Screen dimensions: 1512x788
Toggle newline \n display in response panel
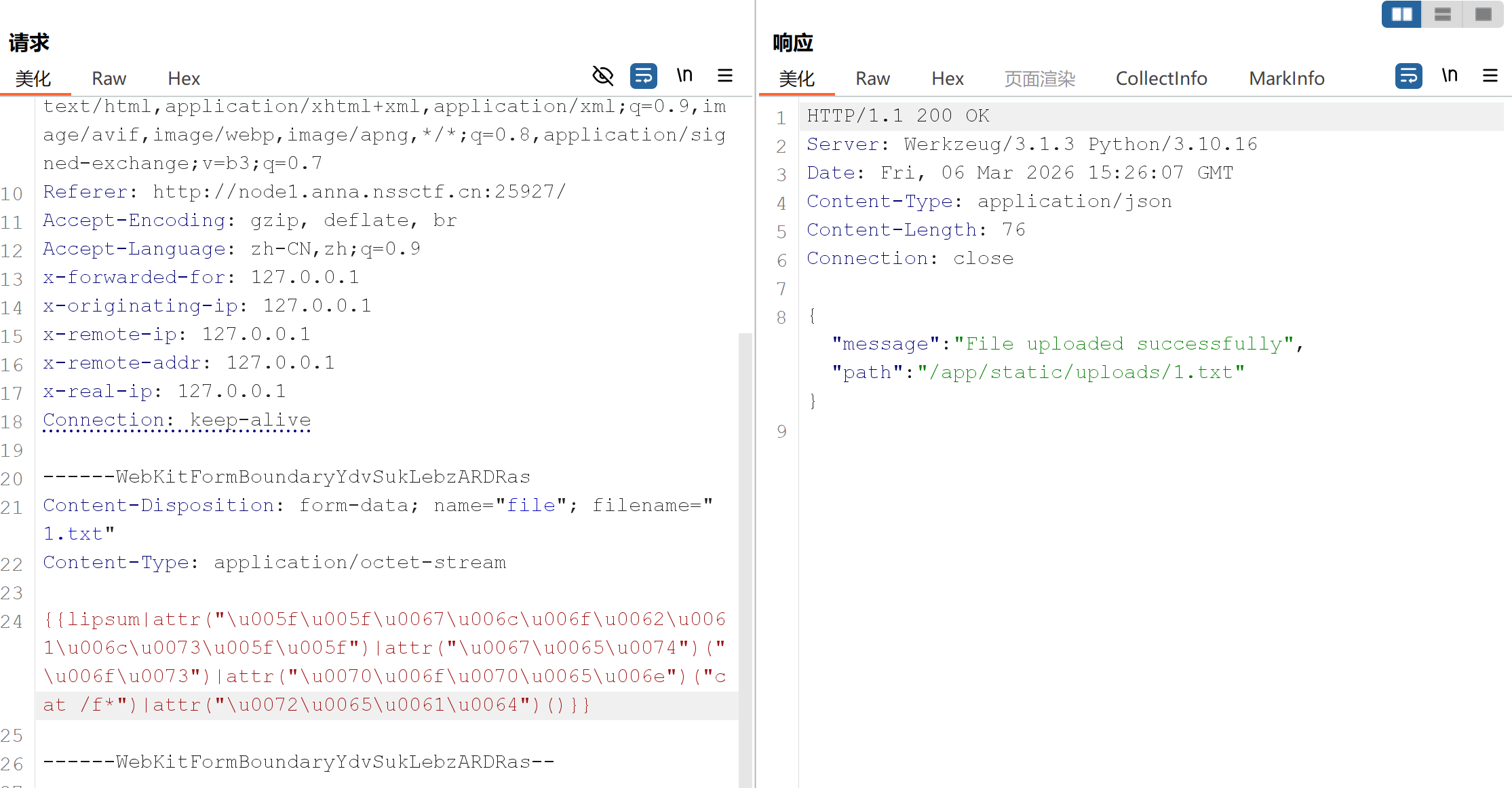tap(1450, 76)
